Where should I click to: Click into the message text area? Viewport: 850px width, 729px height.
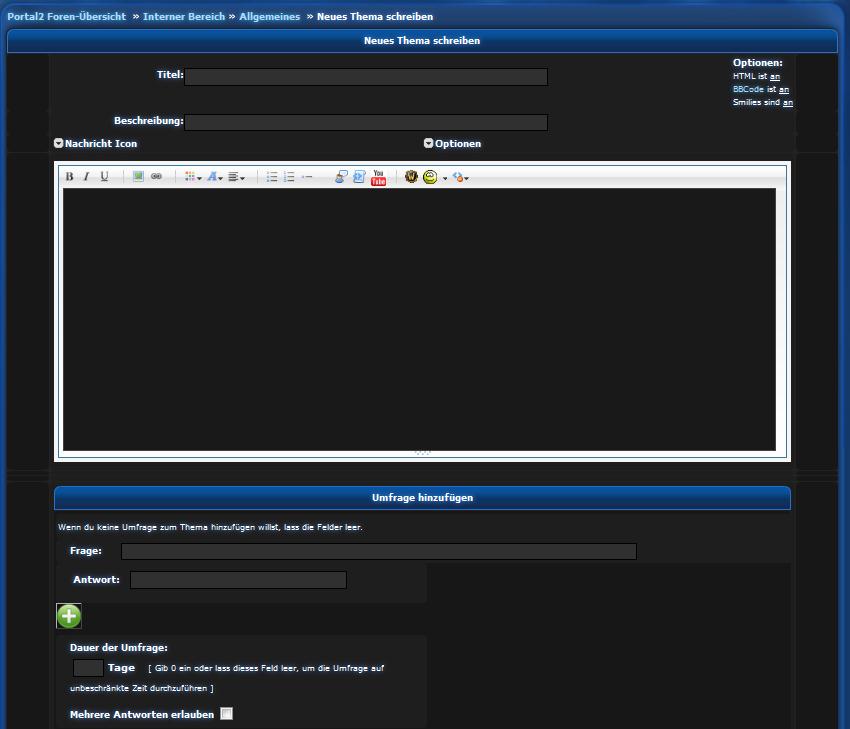pyautogui.click(x=419, y=319)
